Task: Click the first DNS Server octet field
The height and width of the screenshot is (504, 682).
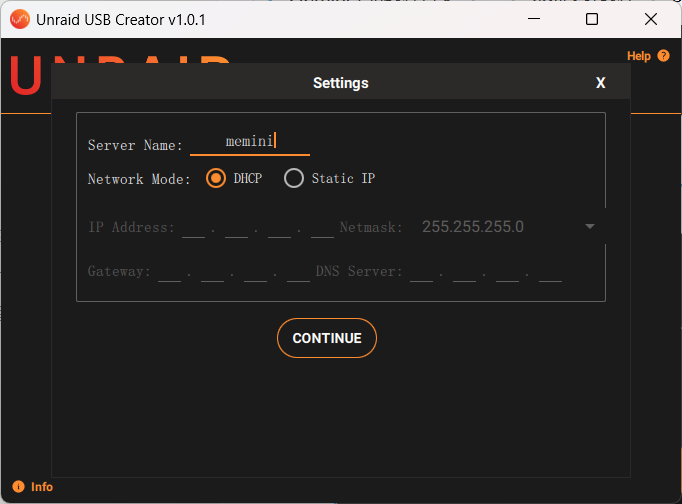Action: click(x=421, y=272)
